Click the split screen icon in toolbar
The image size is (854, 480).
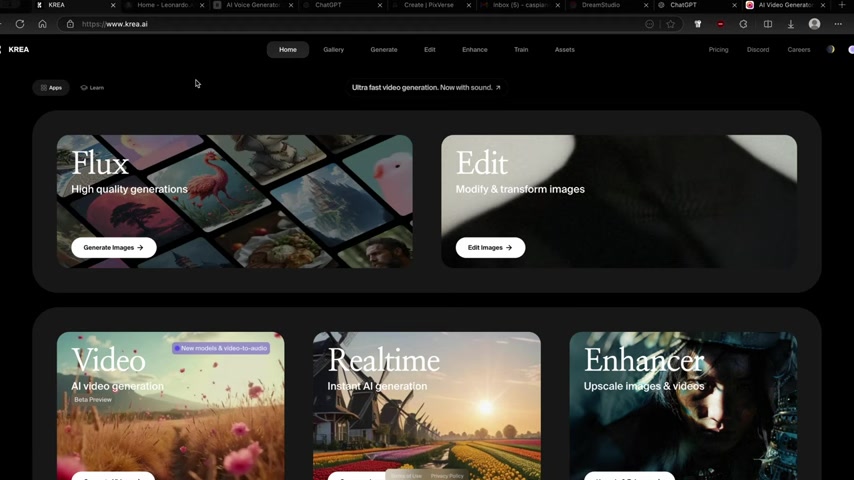(767, 24)
